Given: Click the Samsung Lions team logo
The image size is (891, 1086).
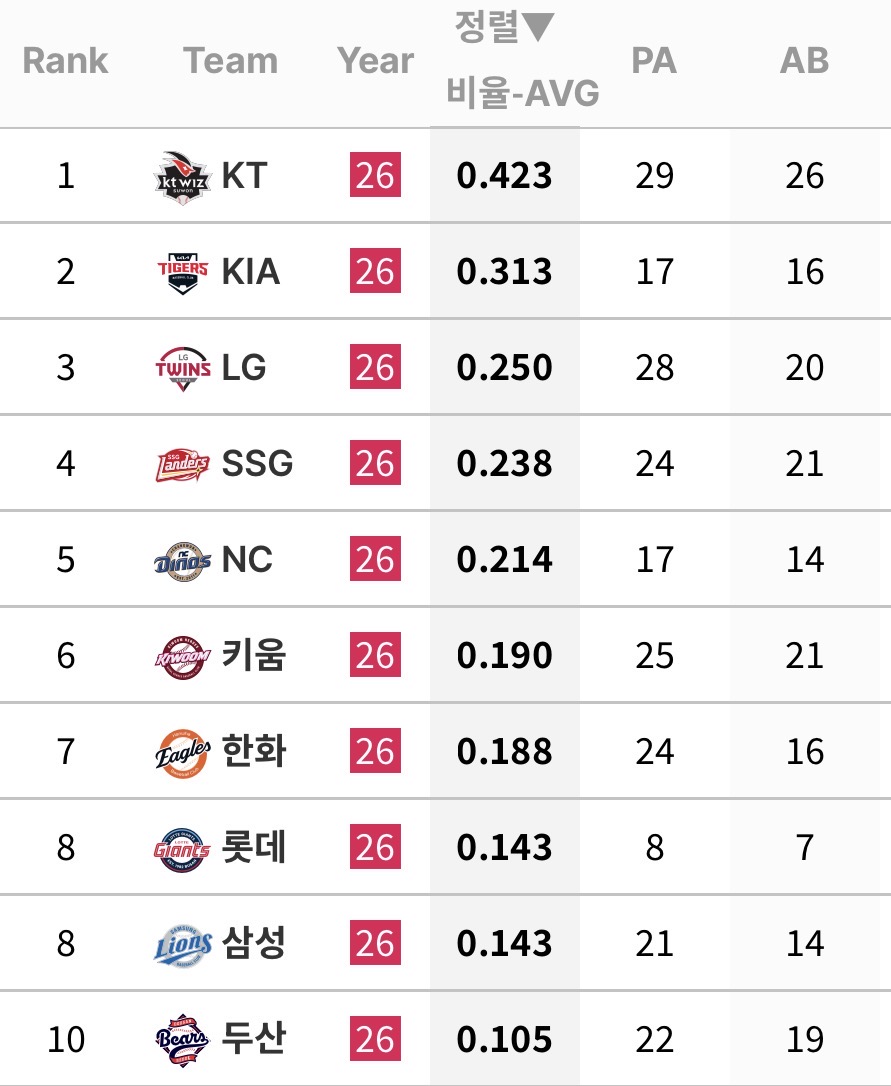Looking at the screenshot, I should [x=183, y=945].
